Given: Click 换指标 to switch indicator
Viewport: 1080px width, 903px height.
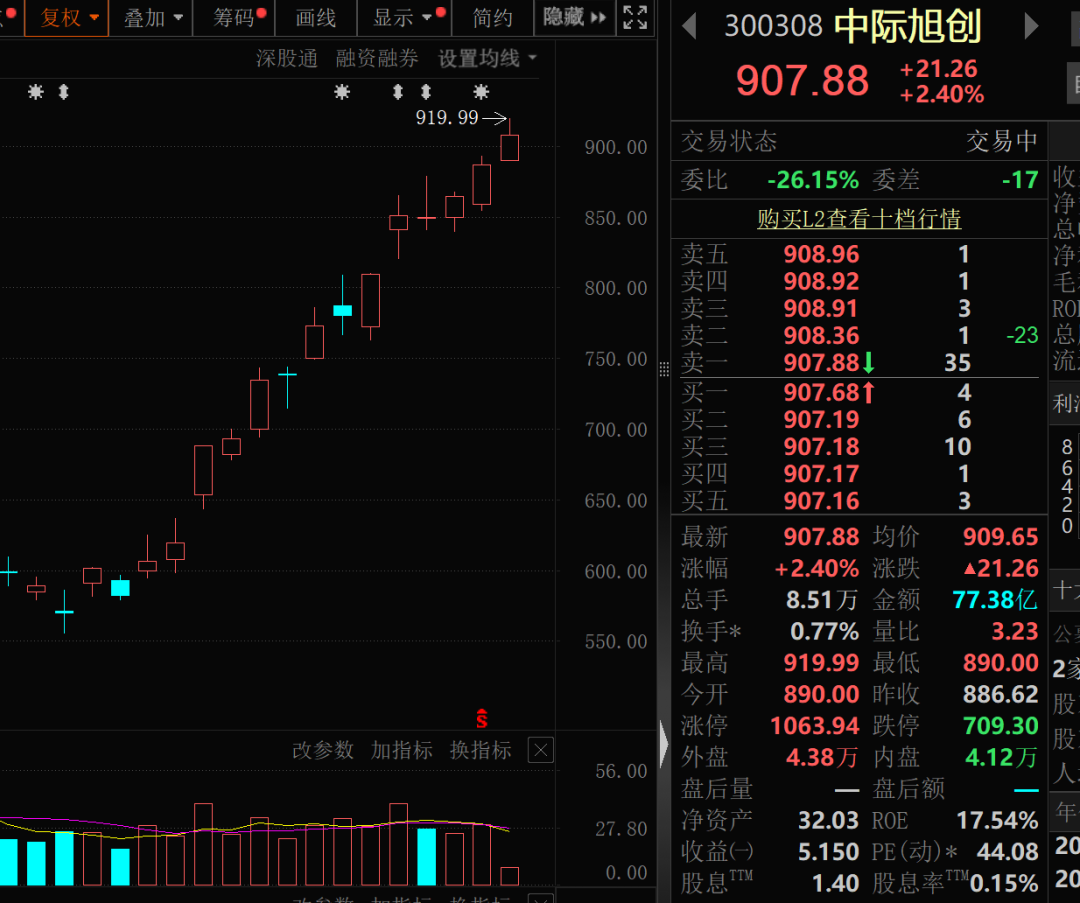Looking at the screenshot, I should [480, 750].
